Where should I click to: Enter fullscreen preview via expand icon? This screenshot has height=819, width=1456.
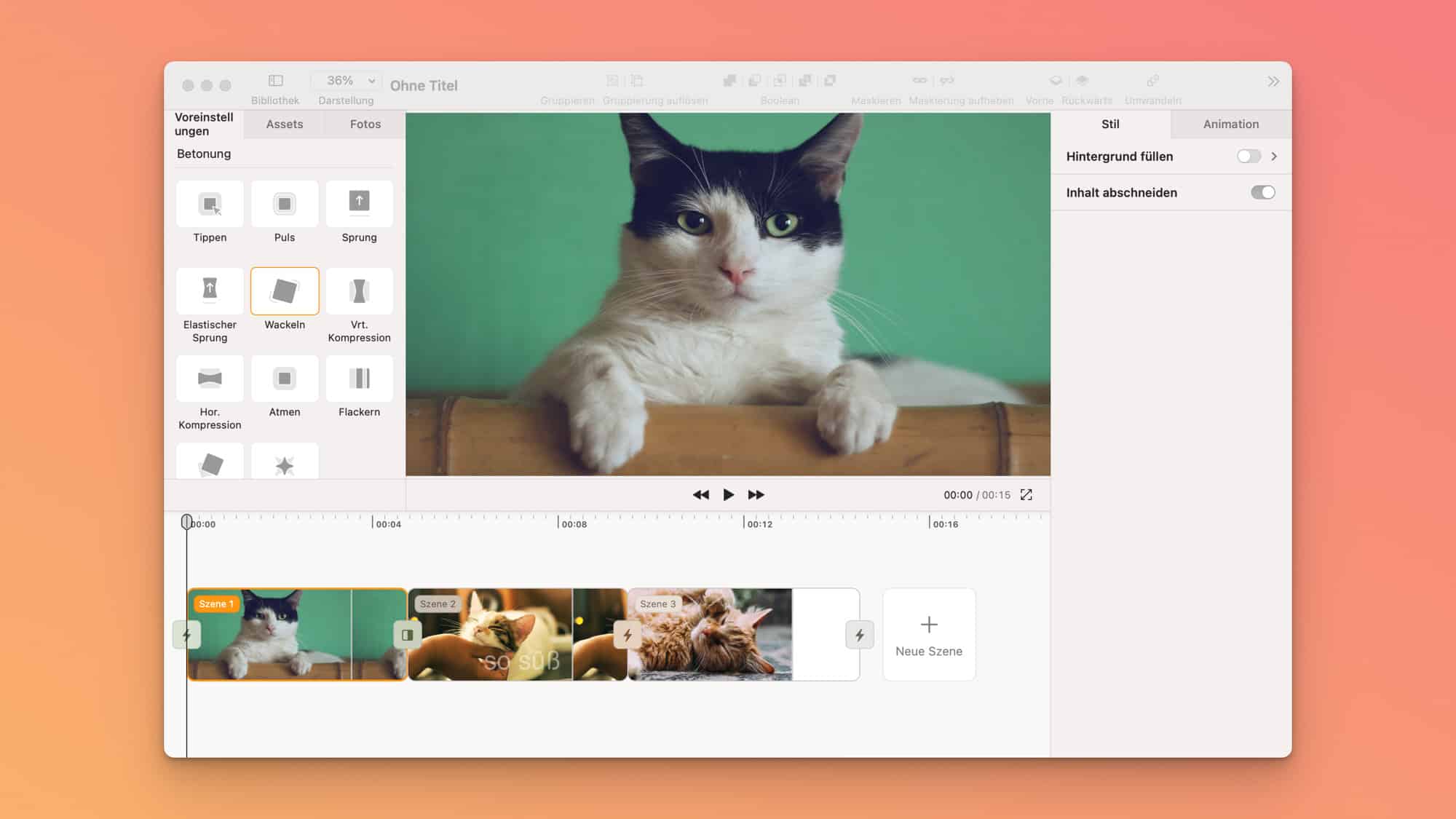click(x=1026, y=495)
